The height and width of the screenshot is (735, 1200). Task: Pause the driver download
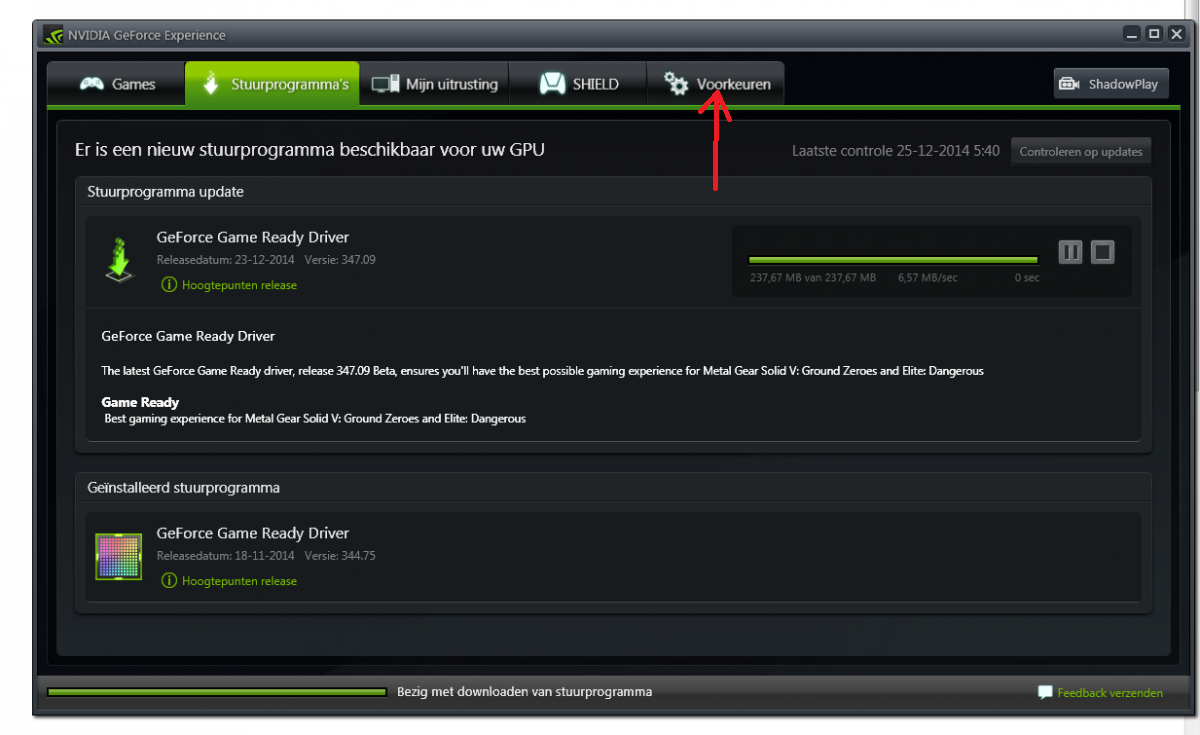[1070, 252]
